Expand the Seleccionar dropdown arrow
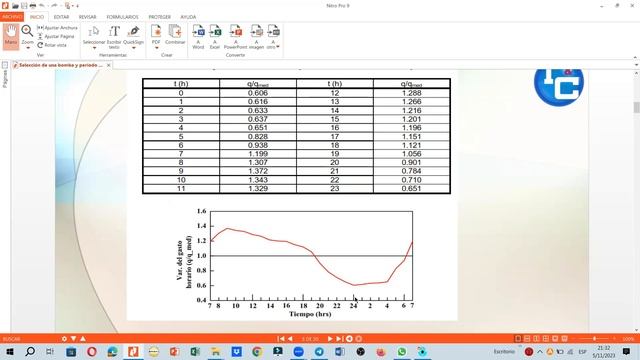 (x=94, y=48)
